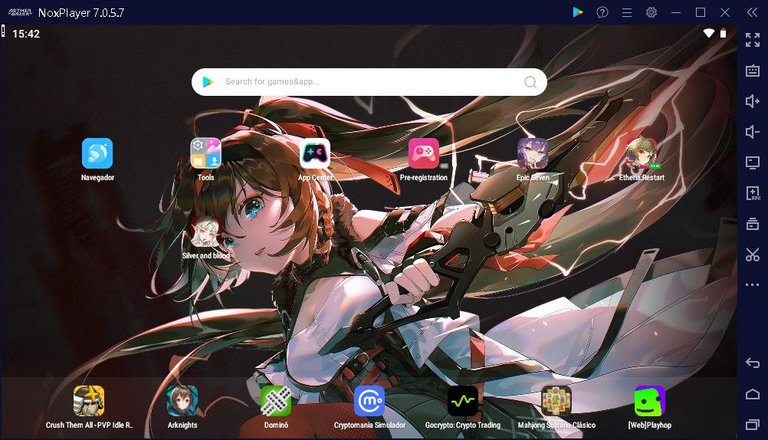Open Gocrypto: Crypto Trading app

[463, 401]
